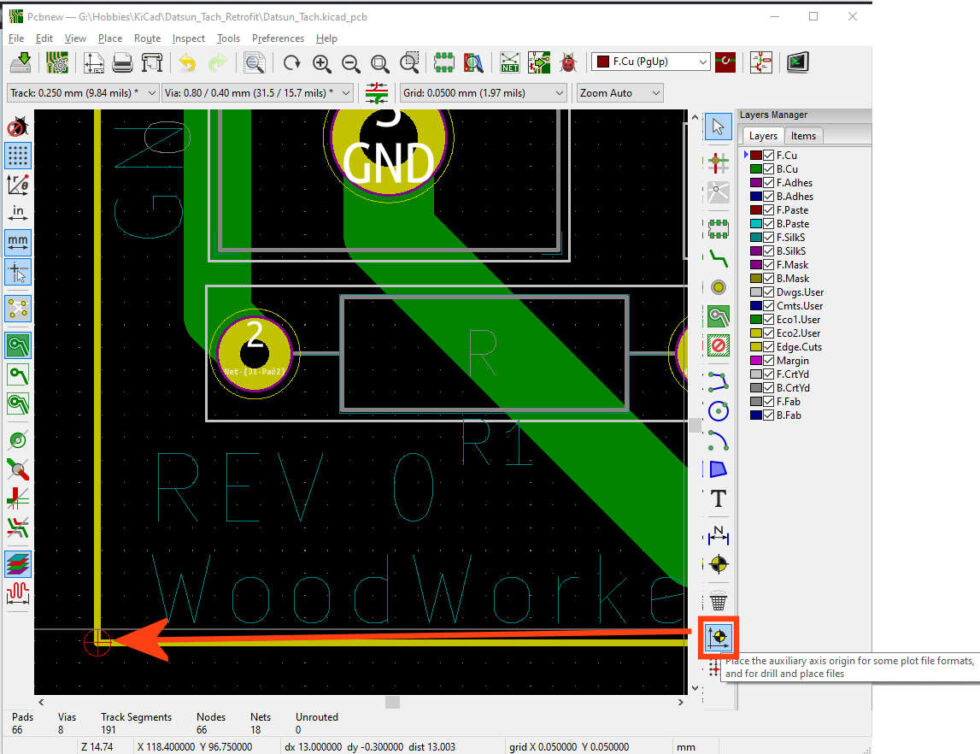Disable the F.SilkS layer visibility

tap(768, 237)
